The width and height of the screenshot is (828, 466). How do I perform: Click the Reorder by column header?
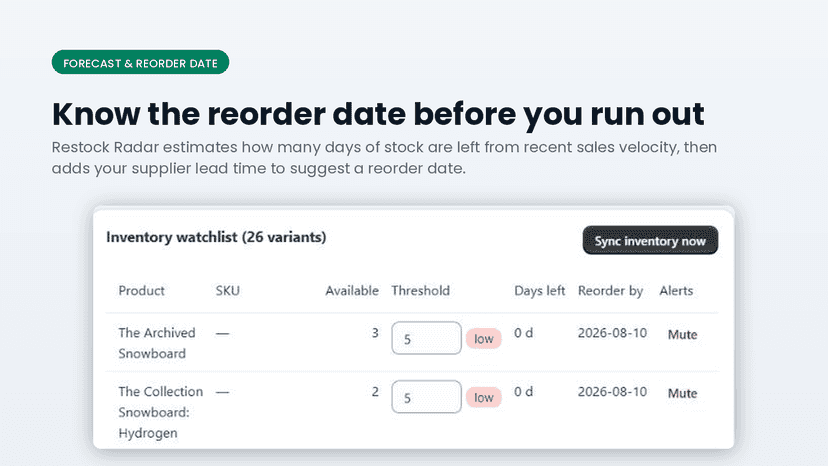[610, 291]
